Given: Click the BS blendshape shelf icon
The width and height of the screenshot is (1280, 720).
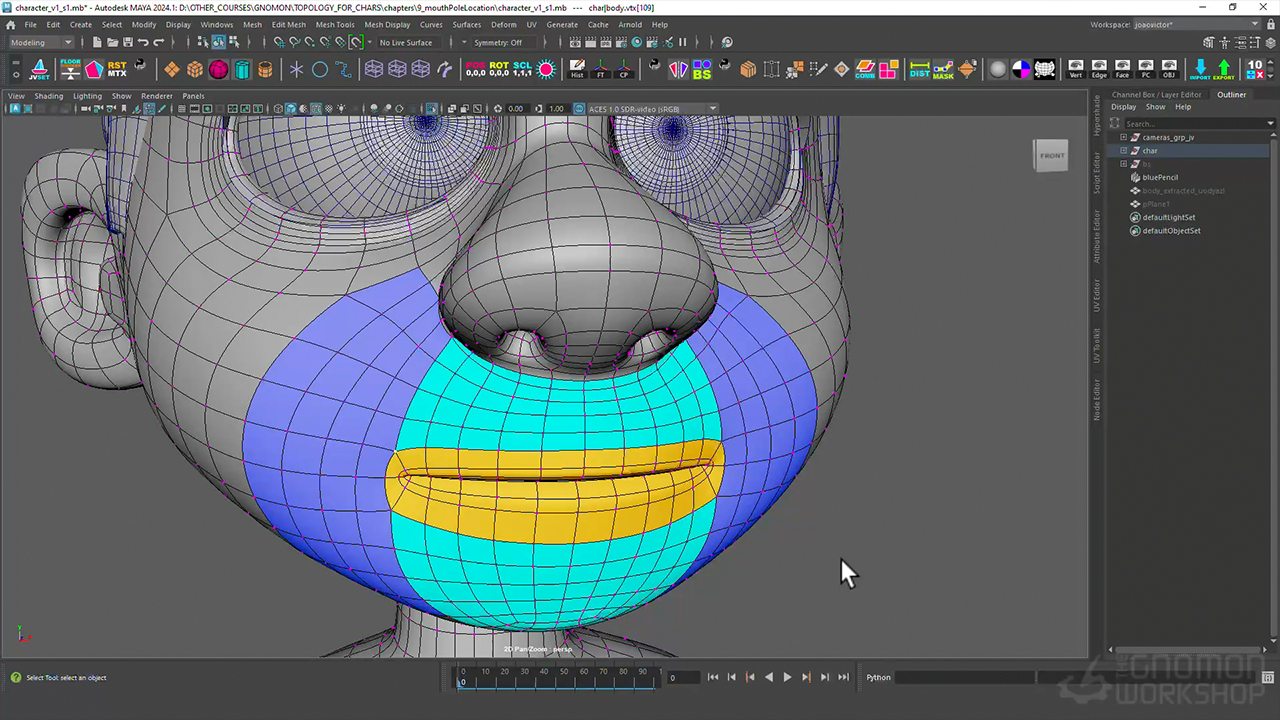Looking at the screenshot, I should click(x=702, y=69).
